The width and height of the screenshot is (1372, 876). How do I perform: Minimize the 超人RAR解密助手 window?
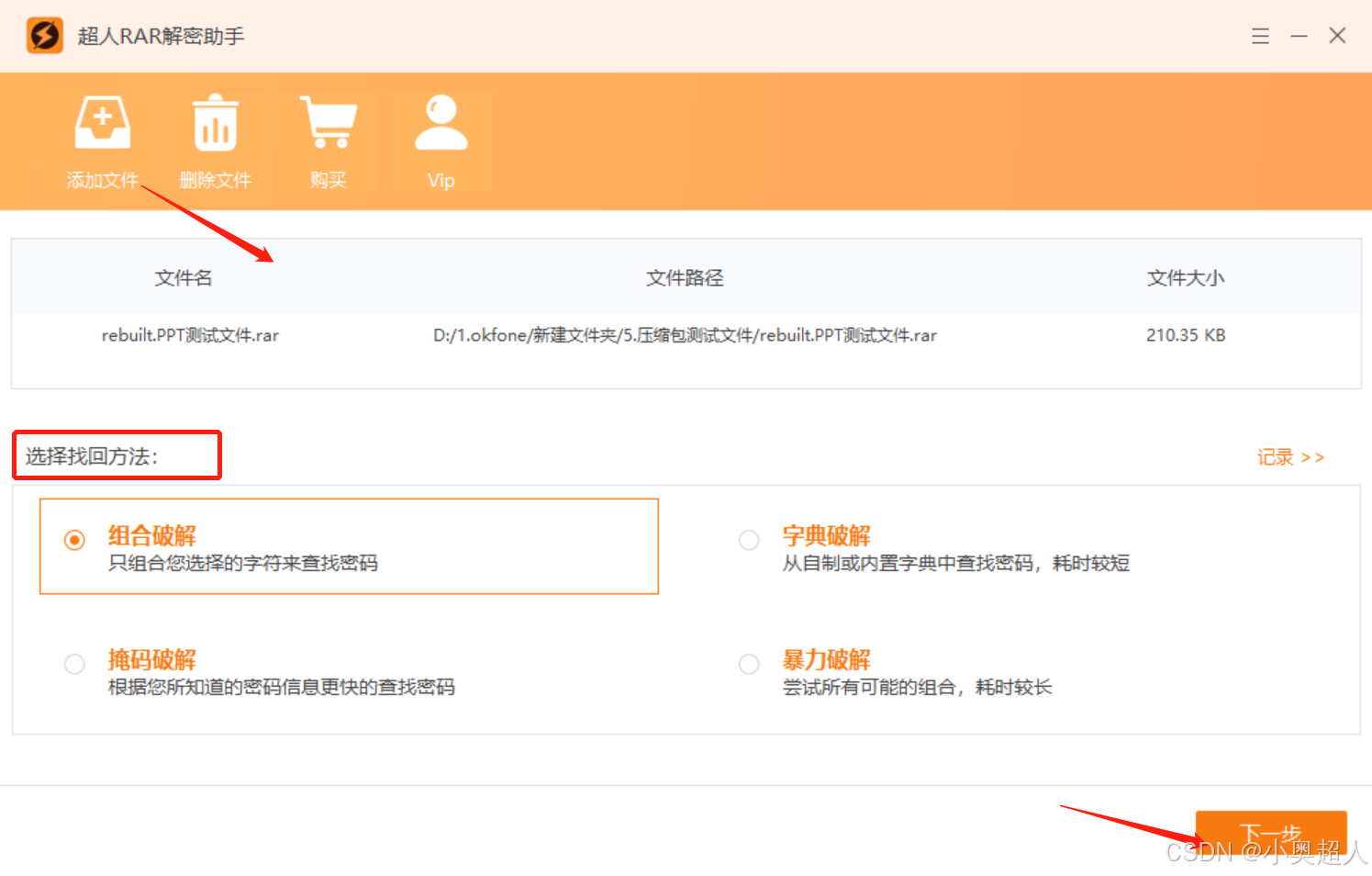[1299, 36]
